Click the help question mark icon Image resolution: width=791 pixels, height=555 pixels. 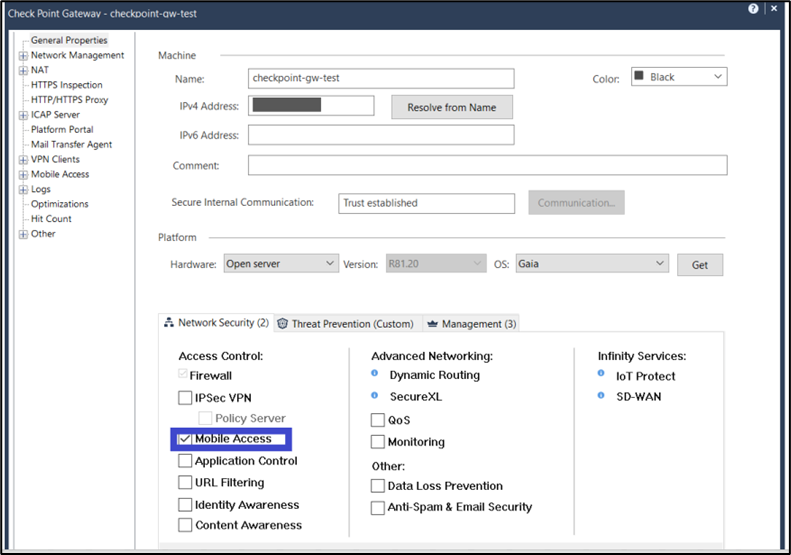pyautogui.click(x=753, y=9)
